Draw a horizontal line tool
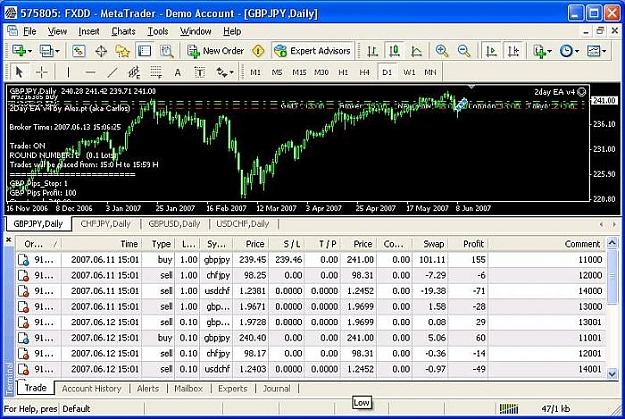Viewport: 625px width, 419px height. coord(90,72)
